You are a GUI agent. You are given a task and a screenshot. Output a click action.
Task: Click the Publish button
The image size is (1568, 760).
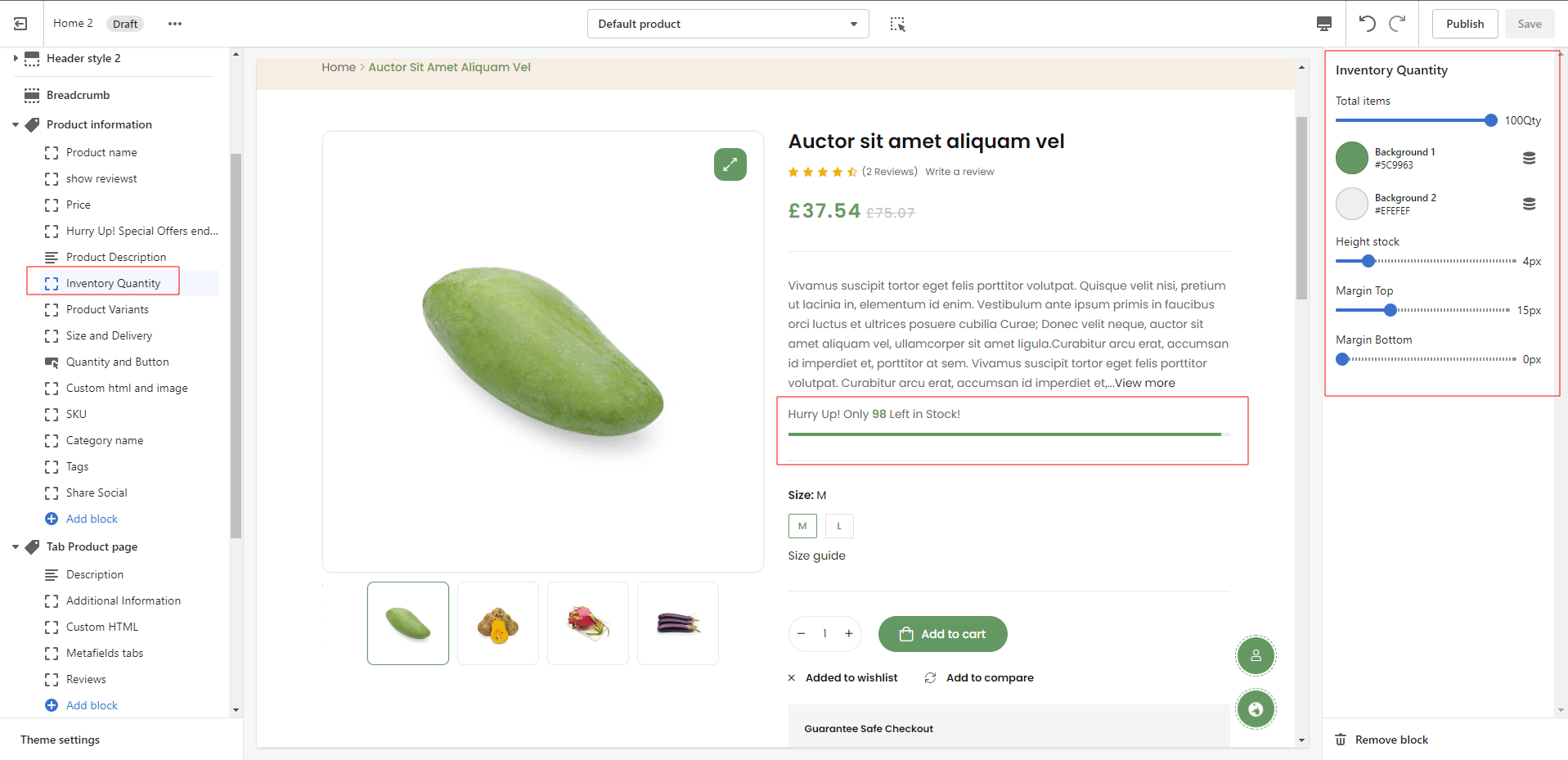(x=1464, y=24)
